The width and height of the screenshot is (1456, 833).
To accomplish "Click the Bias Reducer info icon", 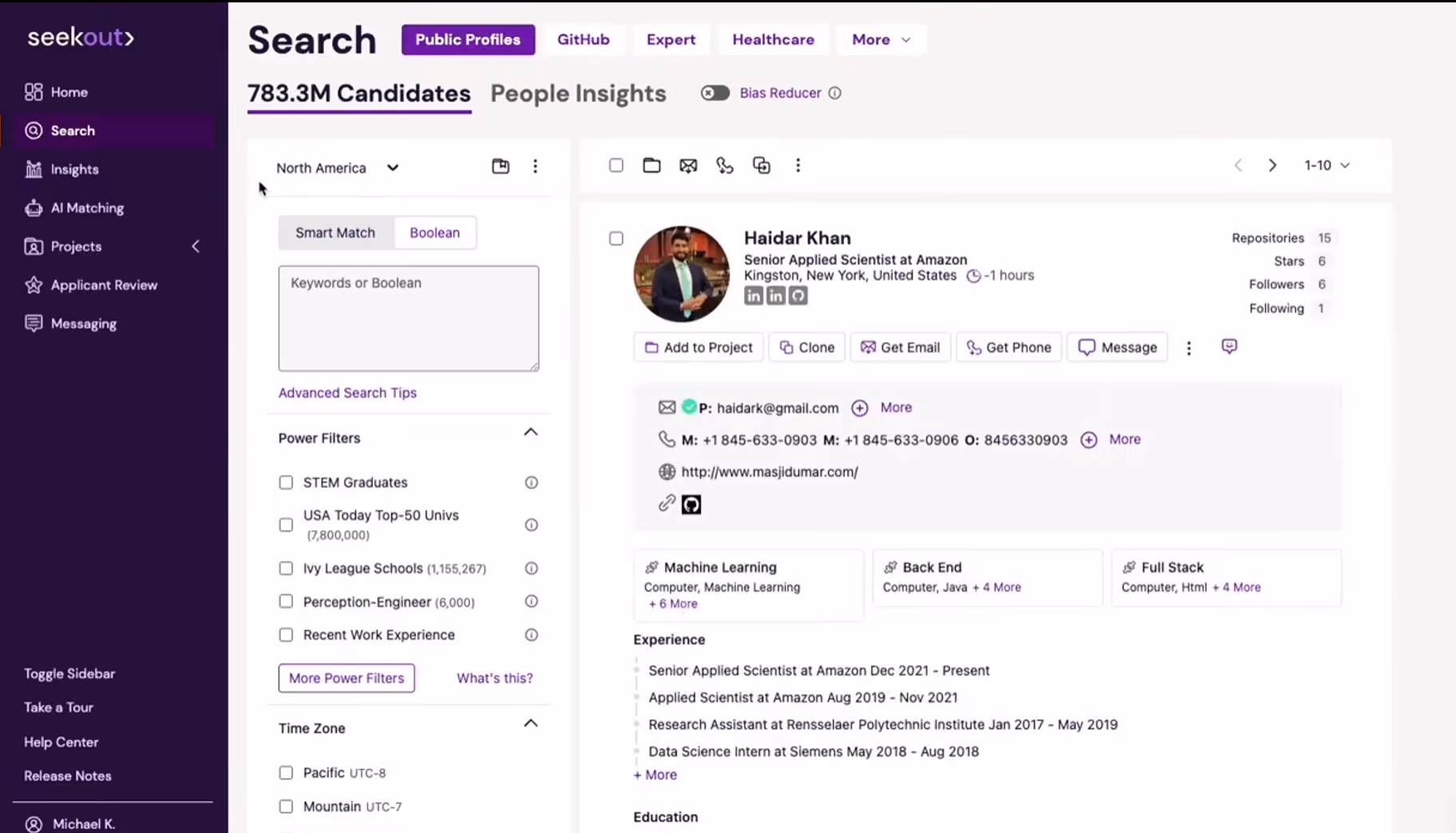I will click(x=835, y=93).
